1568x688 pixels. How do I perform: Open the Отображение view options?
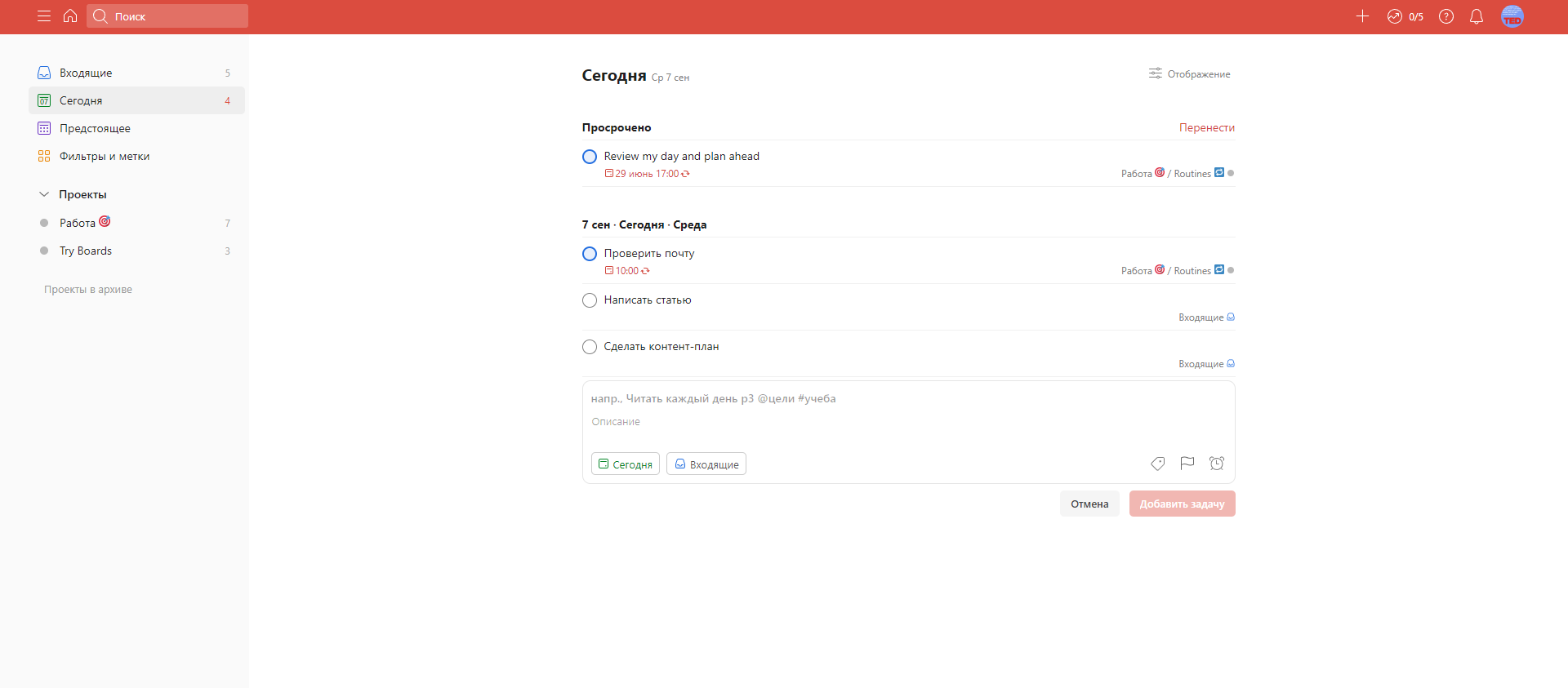coord(1189,74)
